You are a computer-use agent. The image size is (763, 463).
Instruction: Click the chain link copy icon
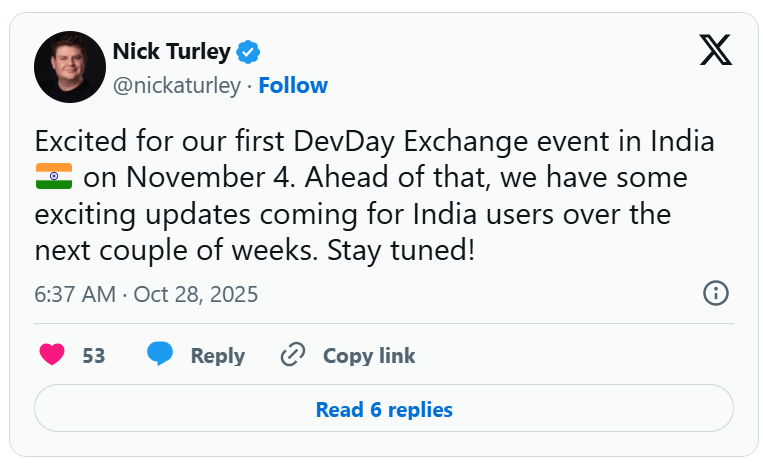tap(293, 355)
